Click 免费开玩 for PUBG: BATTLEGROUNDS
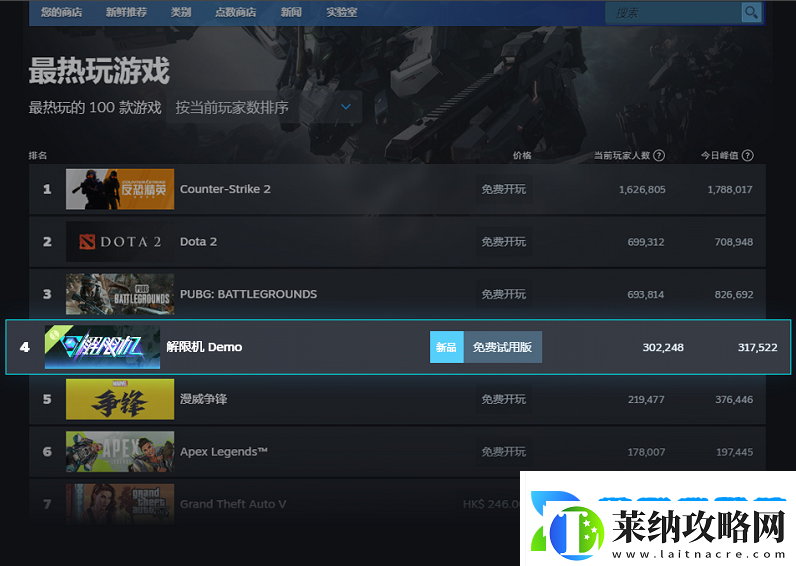Image resolution: width=796 pixels, height=566 pixels. pos(504,294)
